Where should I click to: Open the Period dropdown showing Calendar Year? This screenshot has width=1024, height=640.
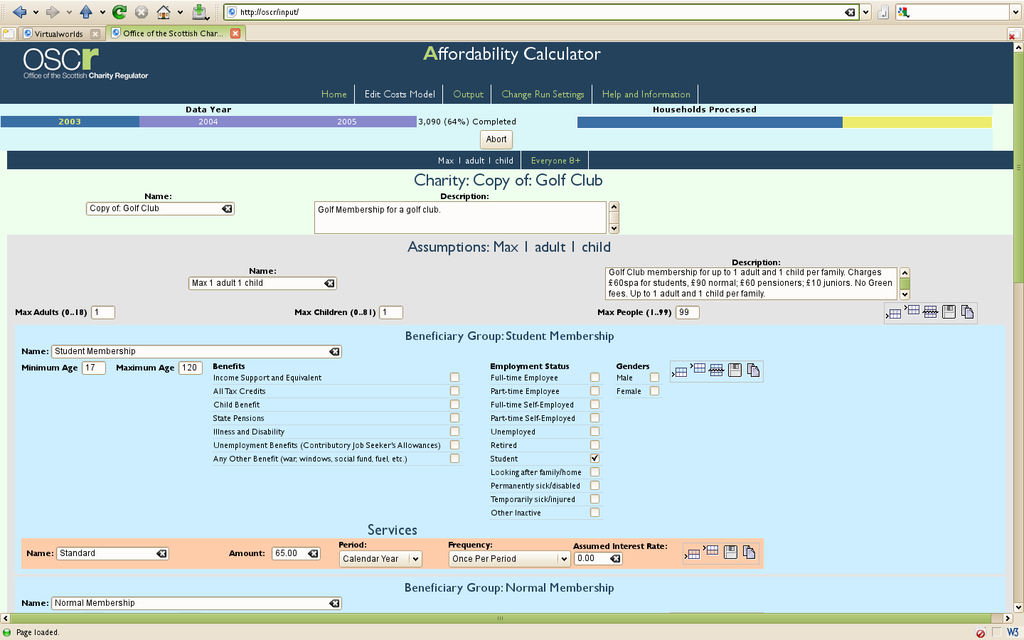coord(381,559)
